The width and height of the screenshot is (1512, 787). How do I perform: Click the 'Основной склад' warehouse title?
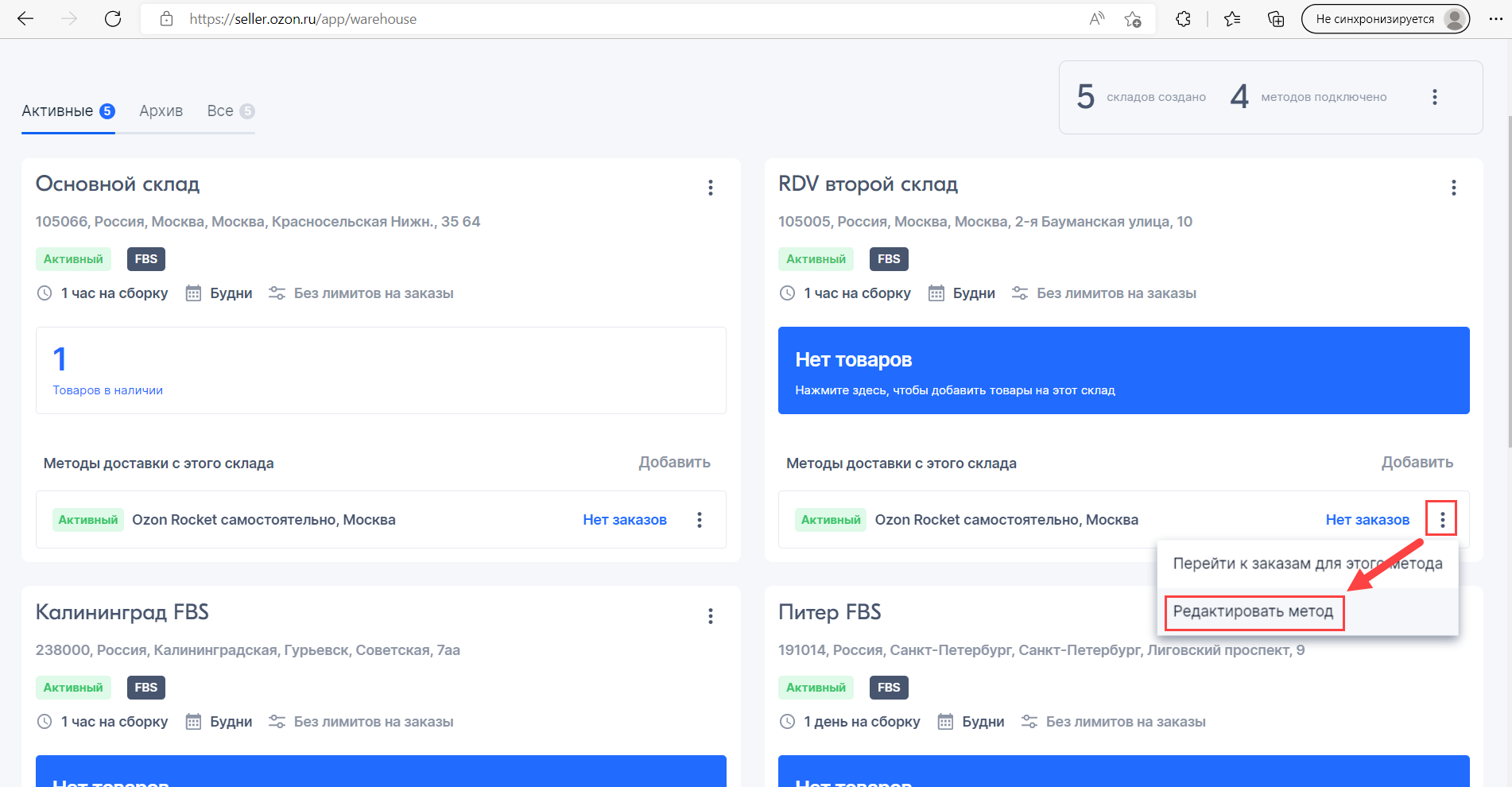(x=118, y=184)
